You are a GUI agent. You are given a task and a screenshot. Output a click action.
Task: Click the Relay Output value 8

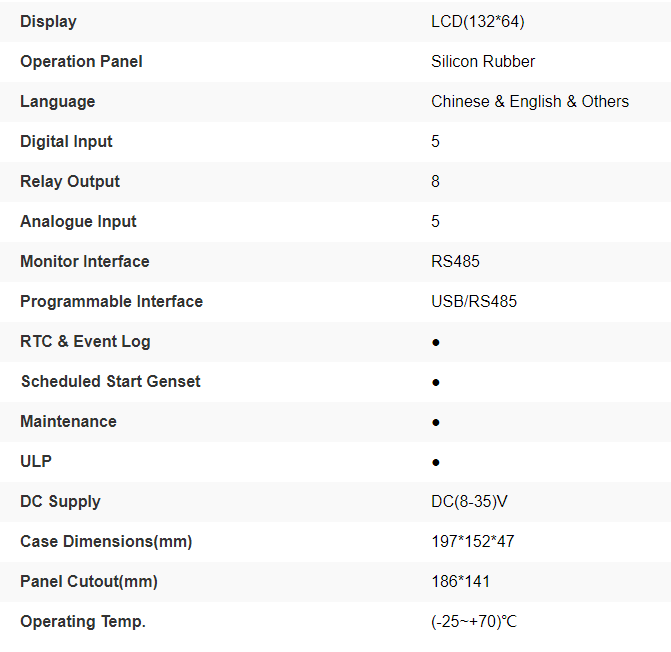coord(436,181)
